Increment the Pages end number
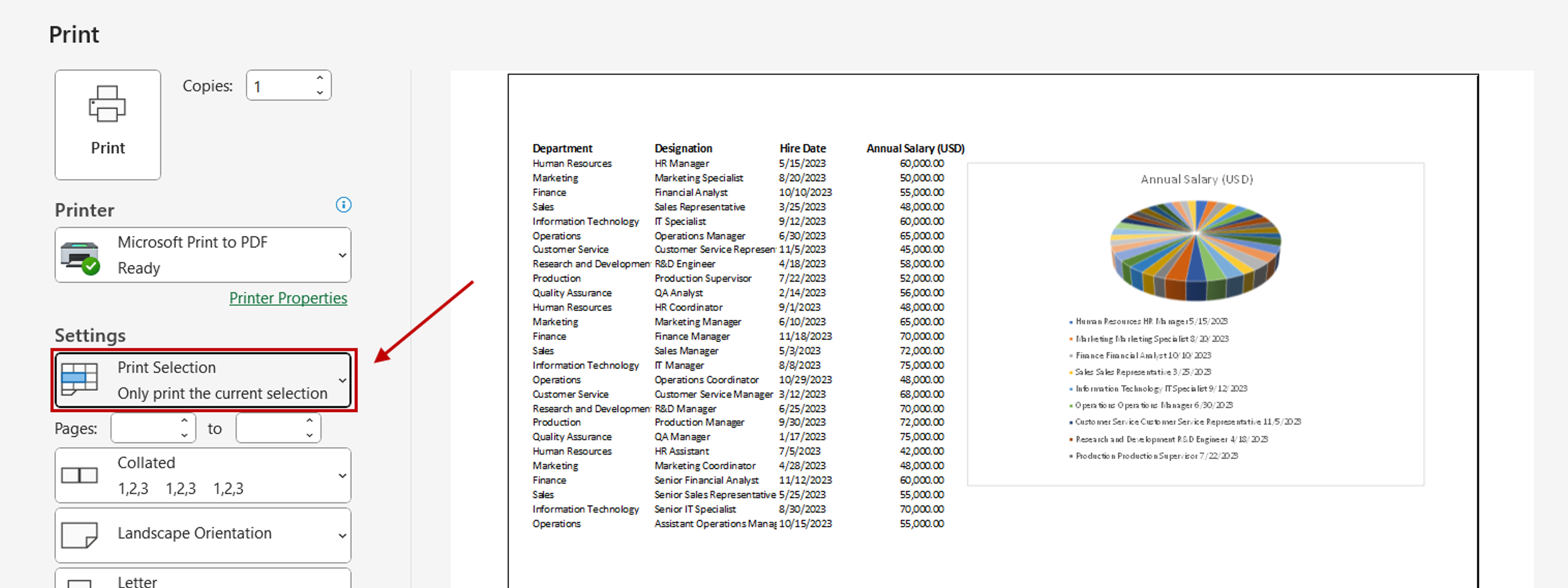Viewport: 1568px width, 588px height. [310, 420]
